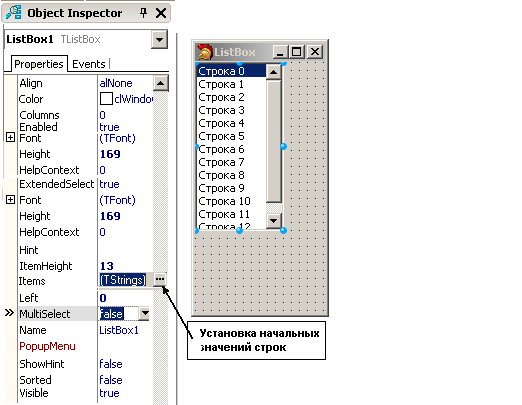Expand the Font property below ExtendedSelect

pos(10,199)
